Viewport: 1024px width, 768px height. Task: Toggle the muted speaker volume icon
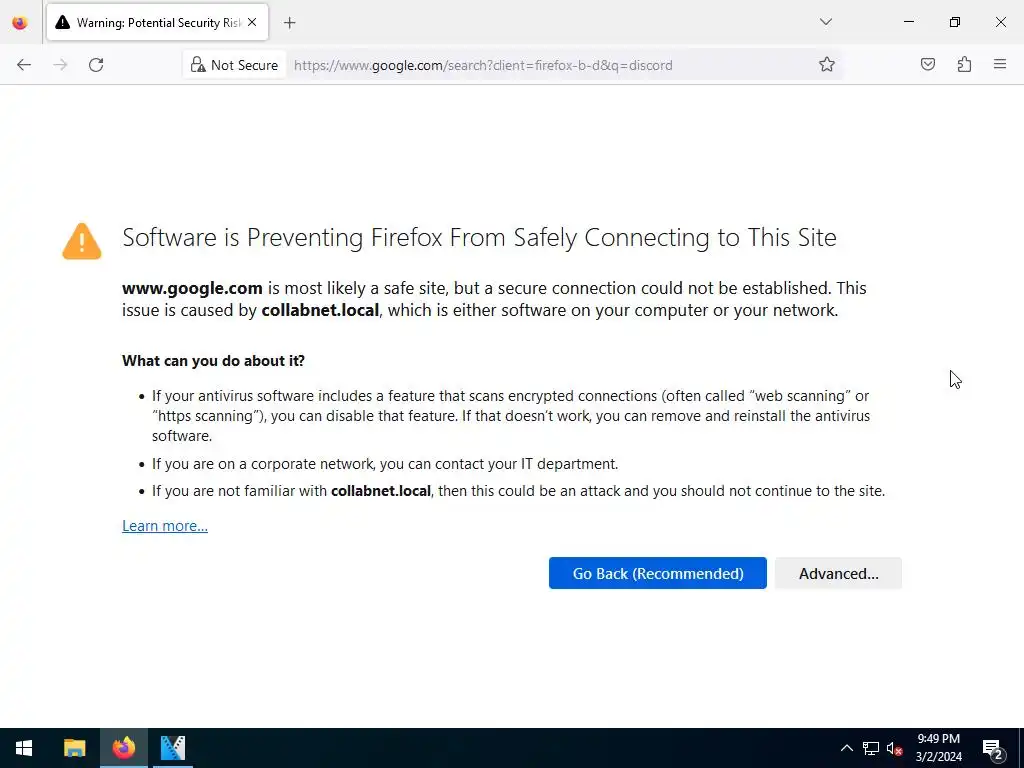(x=895, y=748)
